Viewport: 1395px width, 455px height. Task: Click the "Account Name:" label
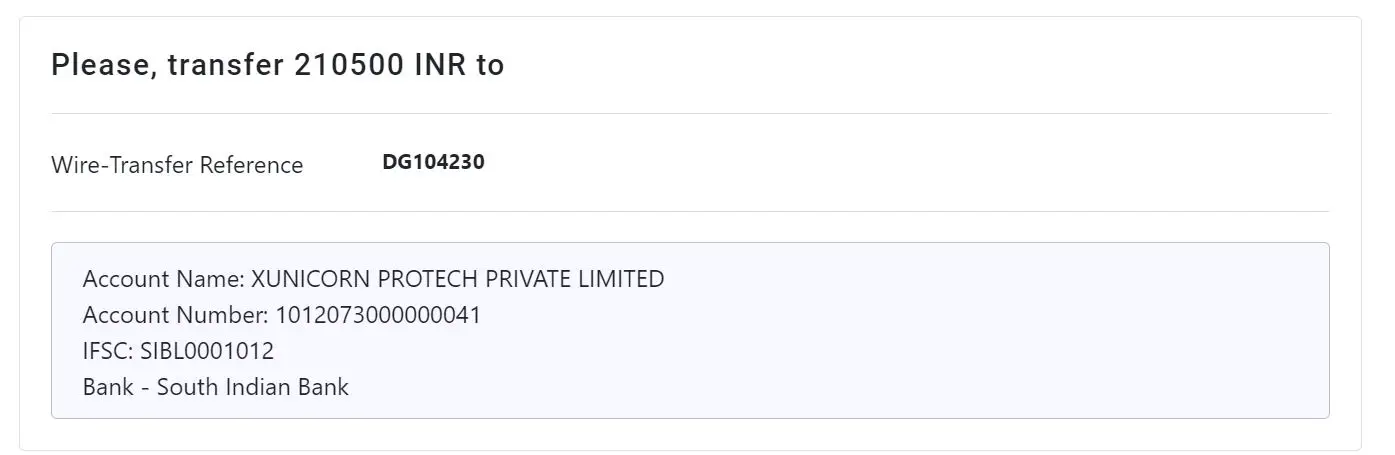163,279
